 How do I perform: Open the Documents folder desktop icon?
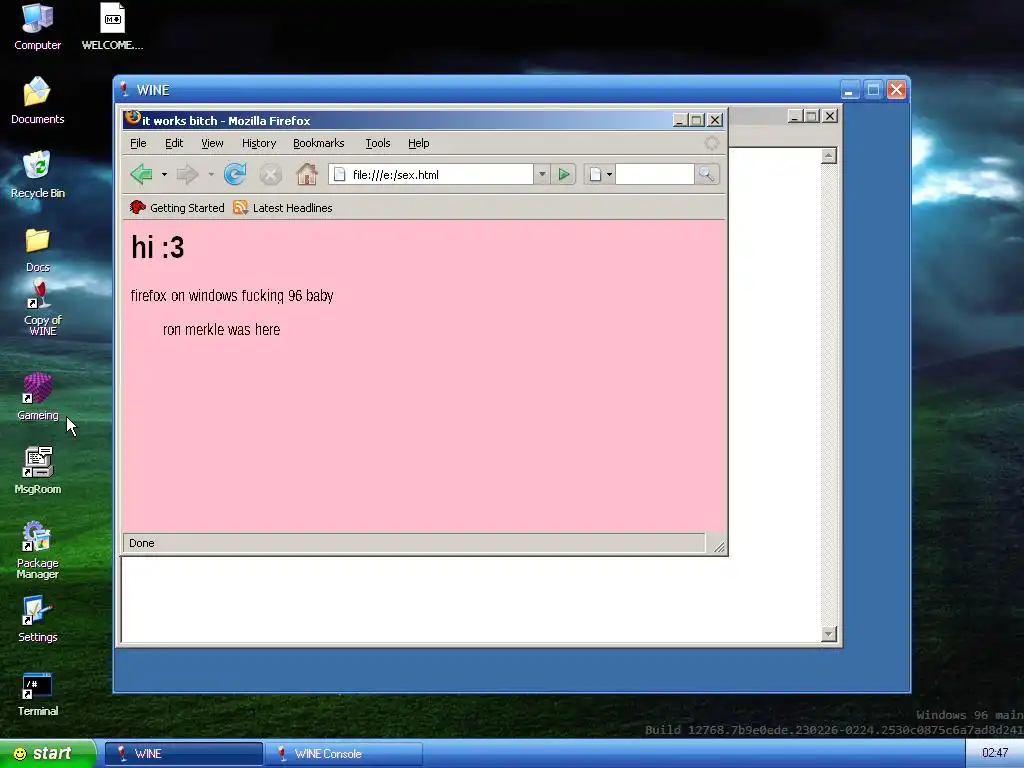point(37,101)
